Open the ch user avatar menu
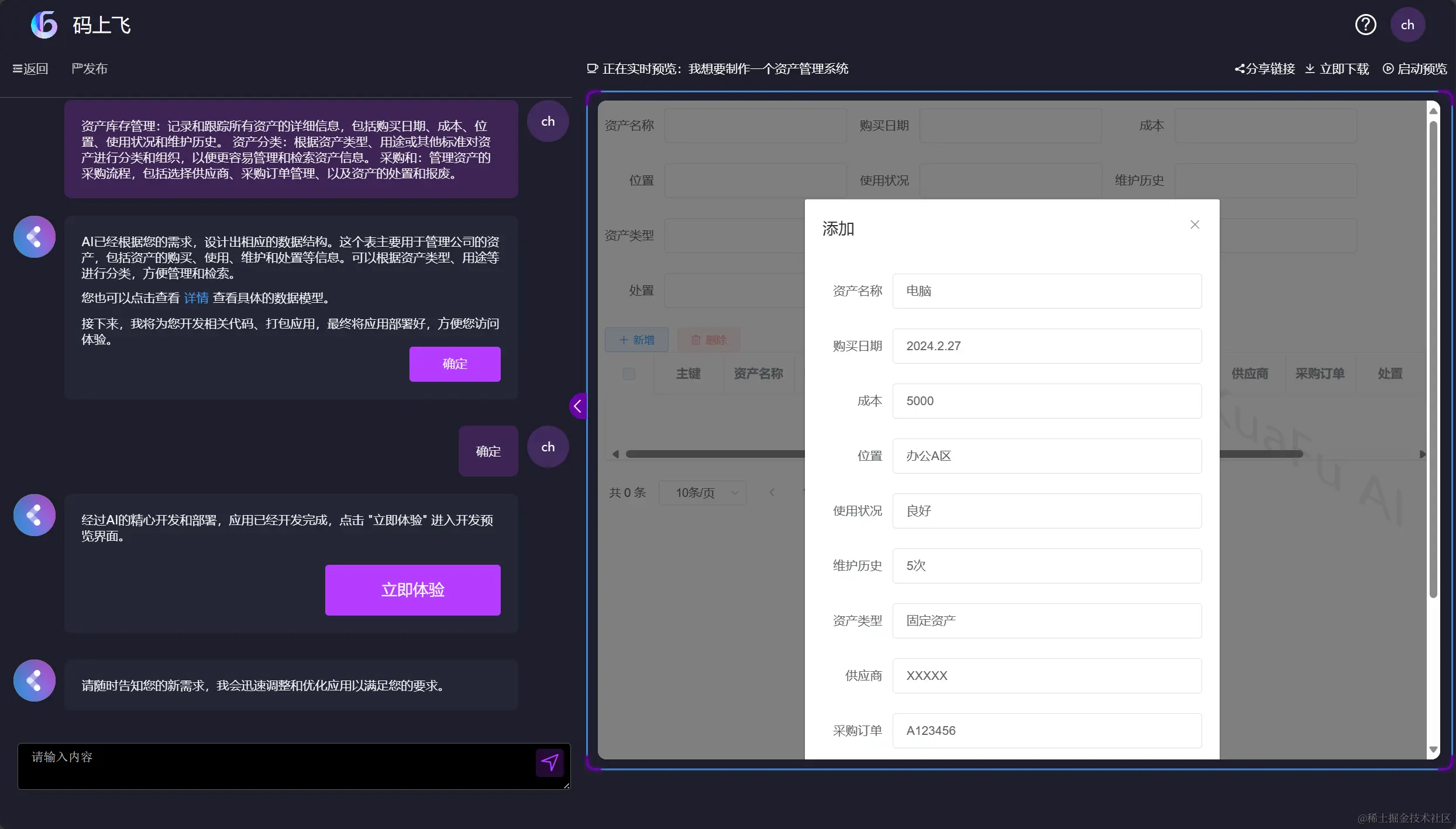The height and width of the screenshot is (829, 1456). 1407,25
